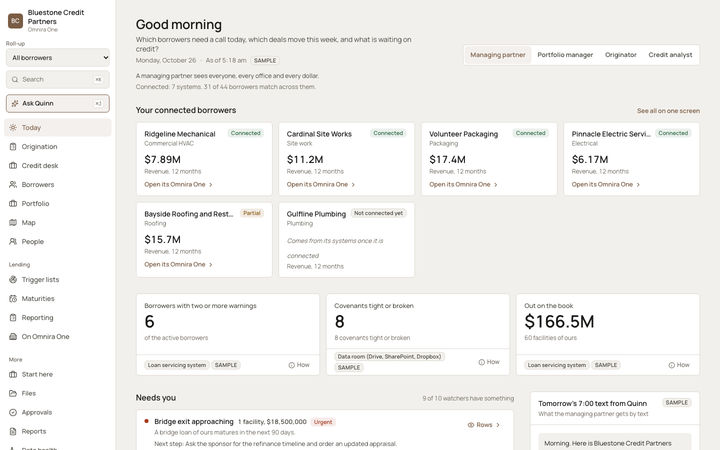The height and width of the screenshot is (450, 720).
Task: Select the Managing partner tab
Action: click(x=498, y=55)
